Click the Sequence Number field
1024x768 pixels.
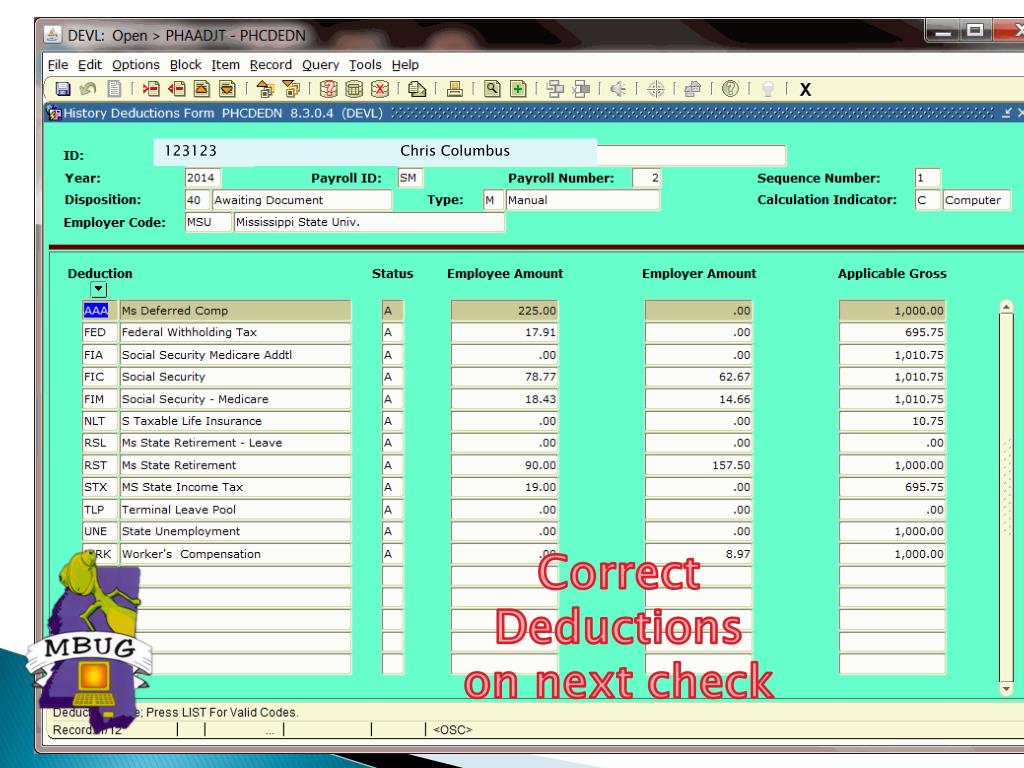927,178
